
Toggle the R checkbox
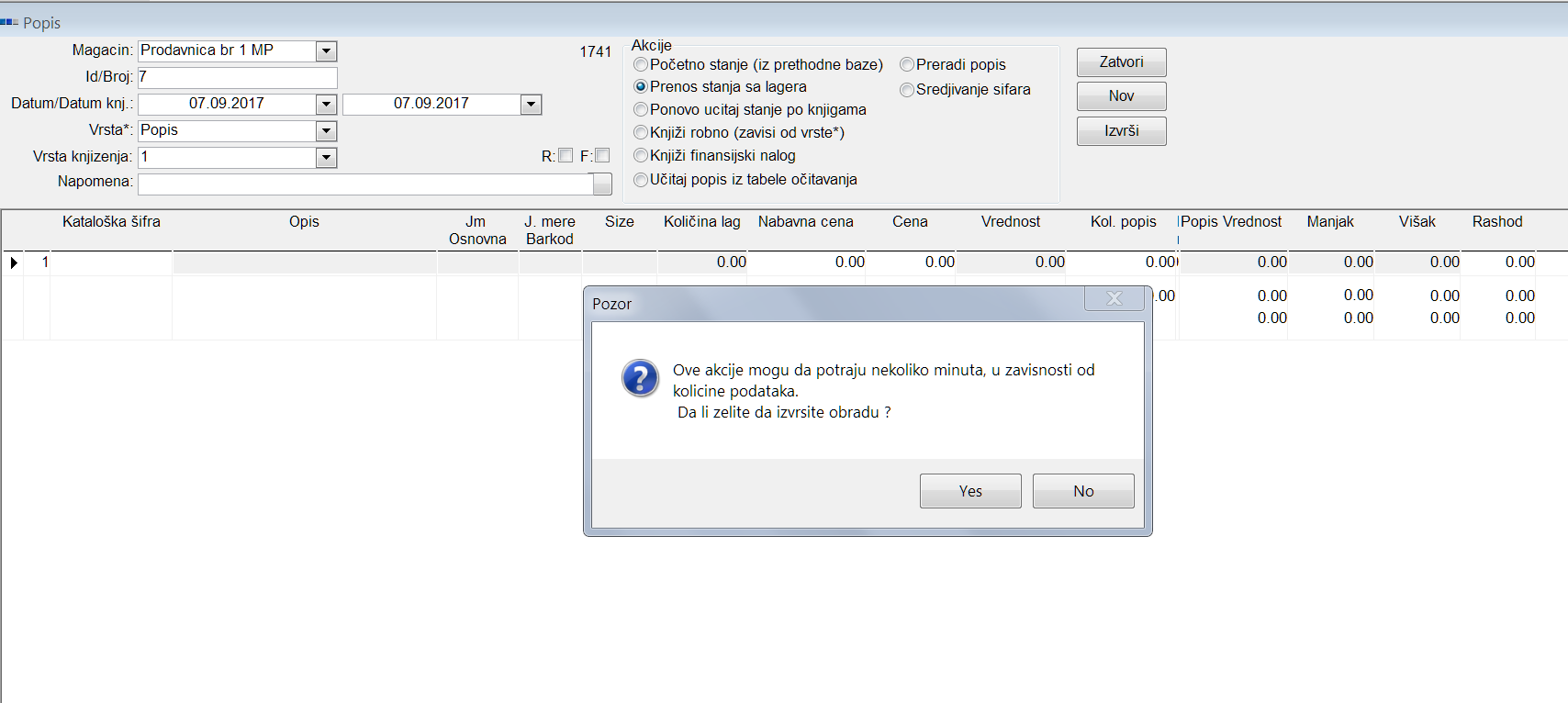tap(566, 156)
